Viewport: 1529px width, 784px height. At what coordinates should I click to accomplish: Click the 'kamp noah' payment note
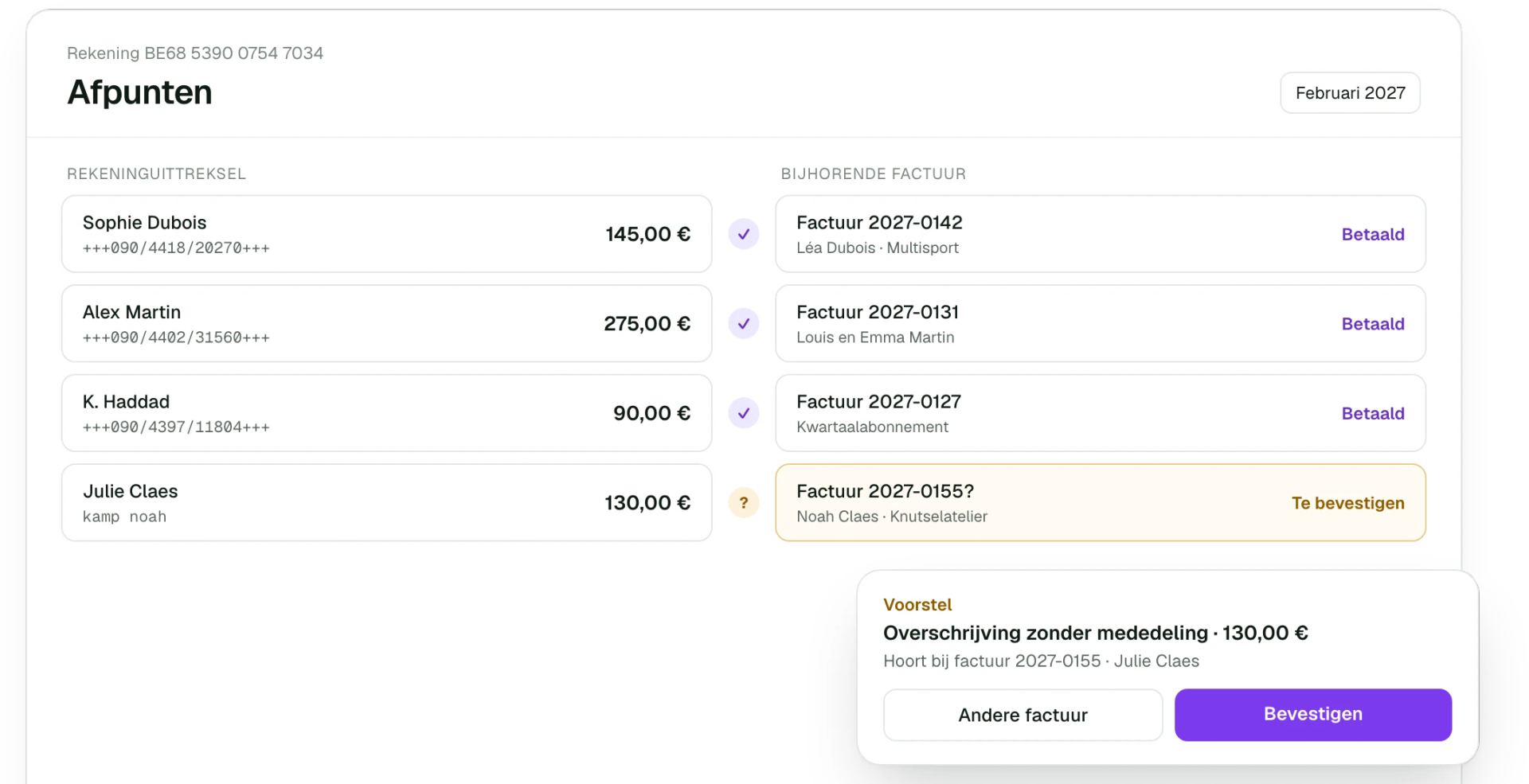(124, 517)
